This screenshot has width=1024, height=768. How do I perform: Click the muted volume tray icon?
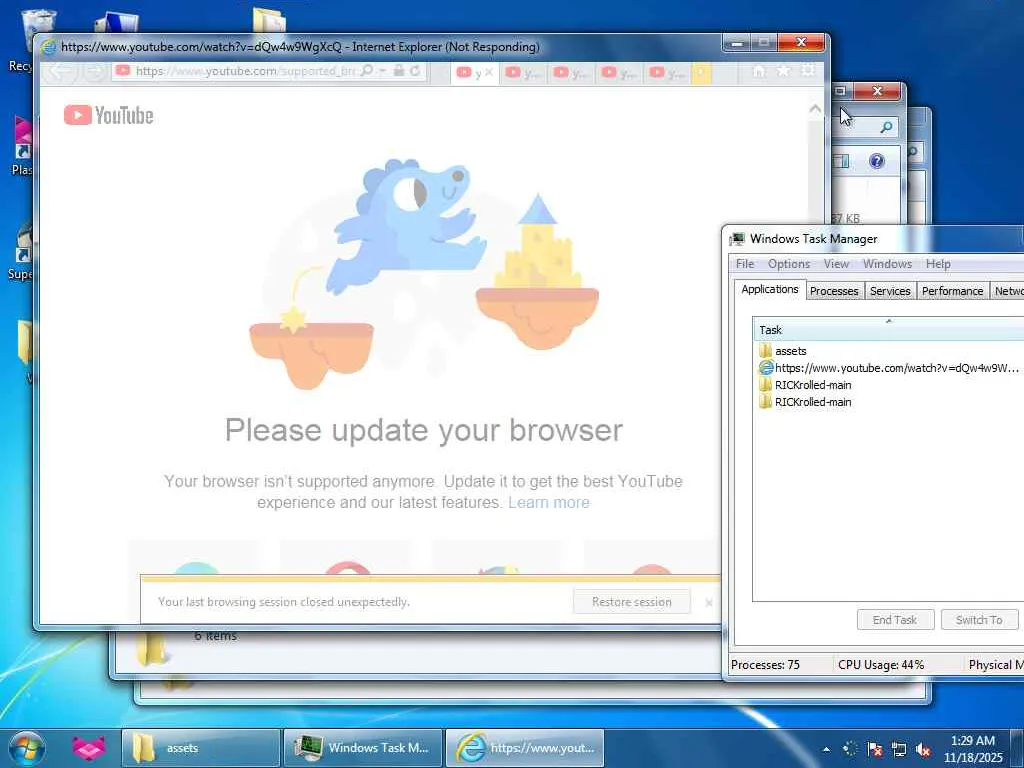(923, 749)
